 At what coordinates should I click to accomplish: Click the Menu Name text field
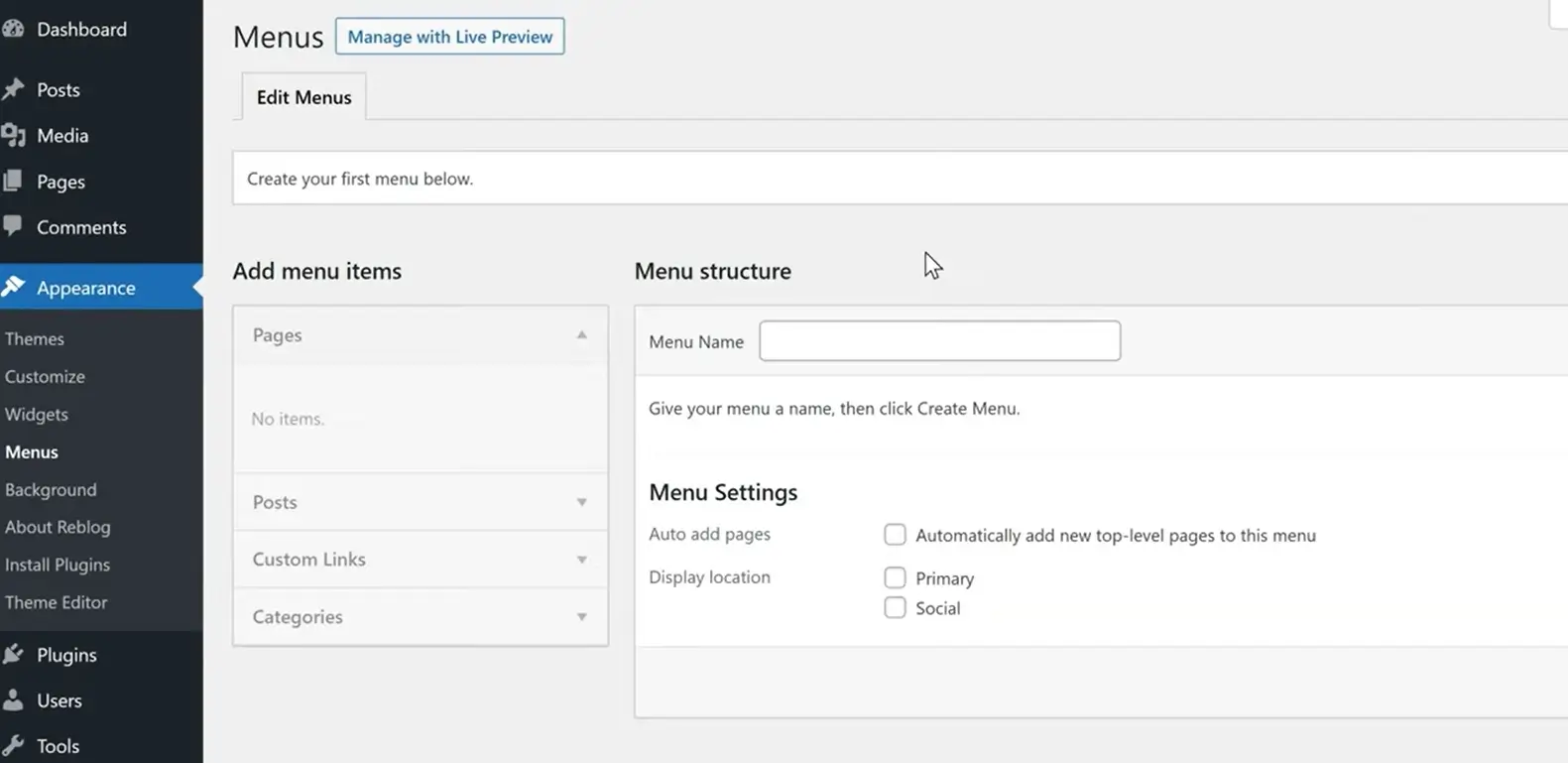[x=939, y=340]
